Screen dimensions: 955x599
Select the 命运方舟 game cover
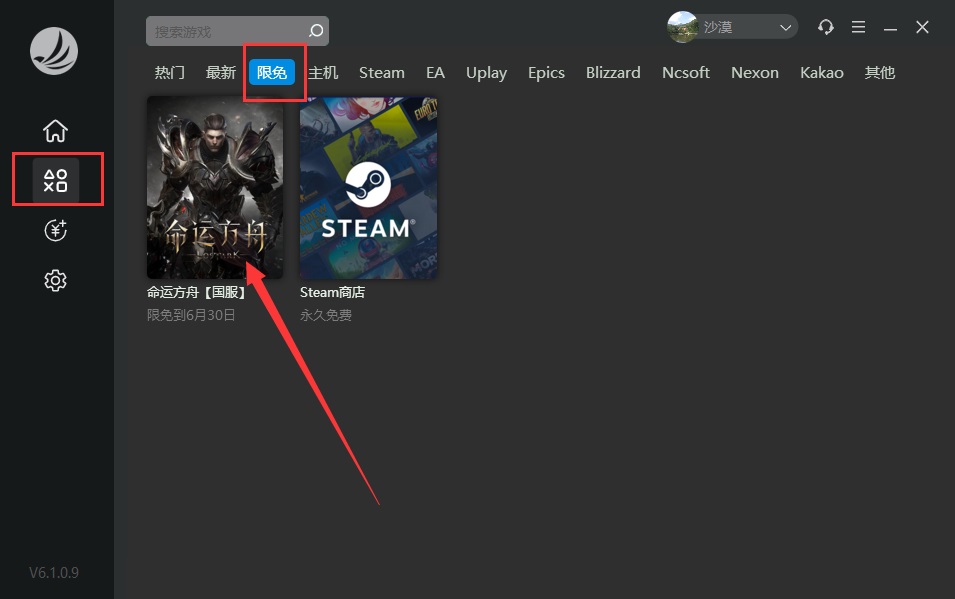point(215,188)
